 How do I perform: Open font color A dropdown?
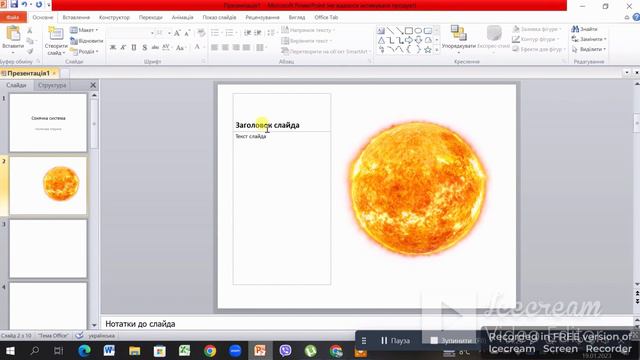(198, 47)
